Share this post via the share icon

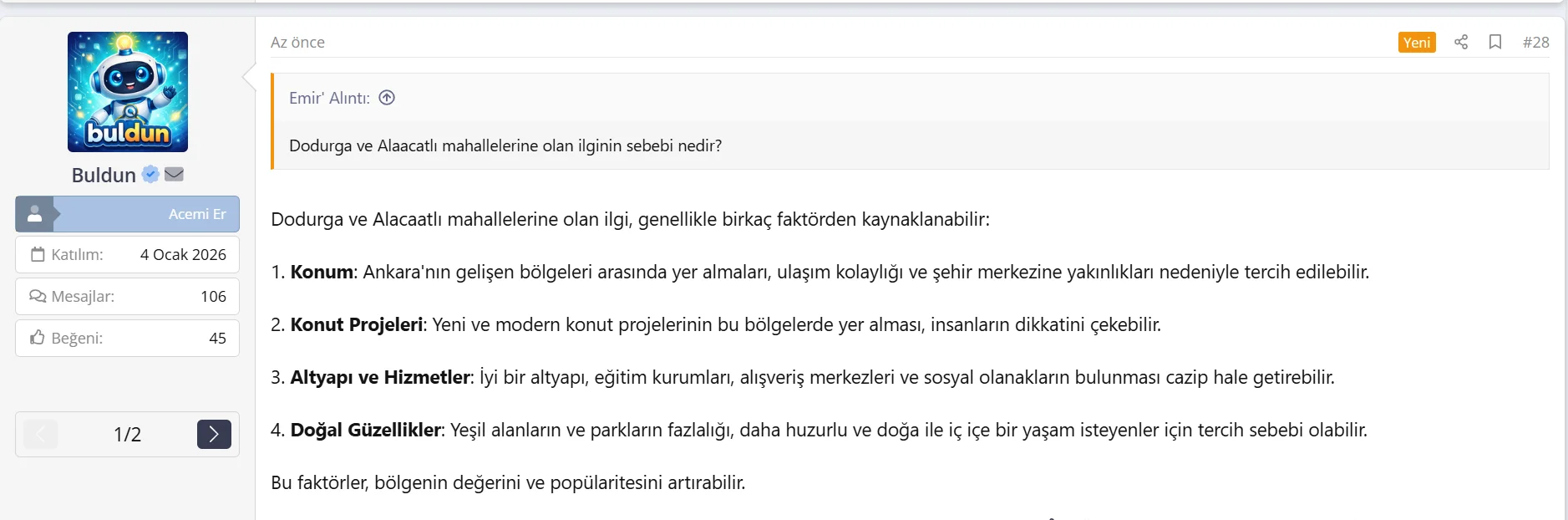(x=1462, y=42)
